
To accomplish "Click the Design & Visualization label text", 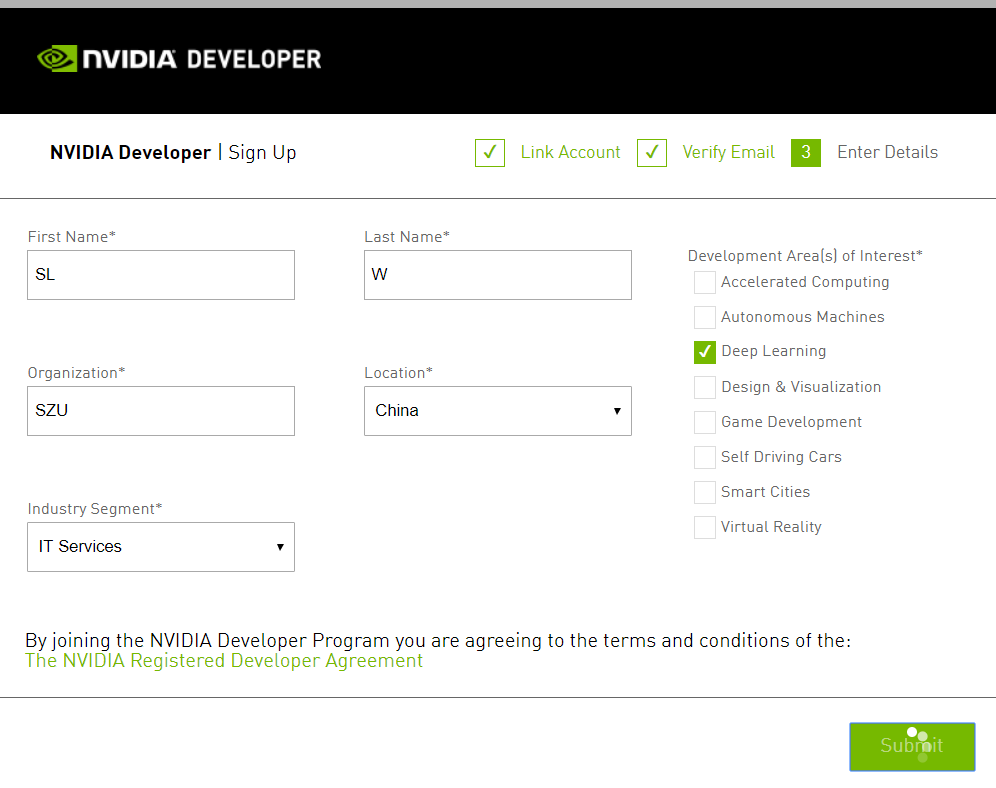I will point(801,387).
